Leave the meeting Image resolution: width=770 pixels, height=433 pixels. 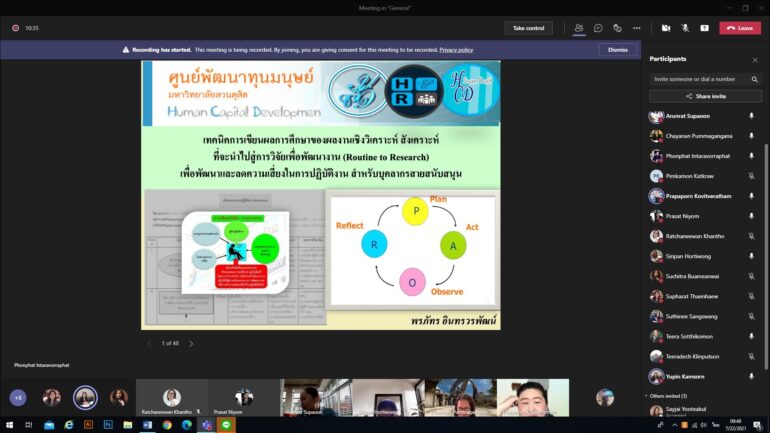(x=740, y=28)
